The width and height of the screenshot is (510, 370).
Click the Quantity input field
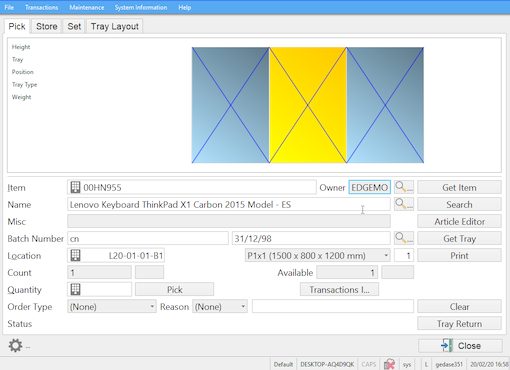pos(99,289)
